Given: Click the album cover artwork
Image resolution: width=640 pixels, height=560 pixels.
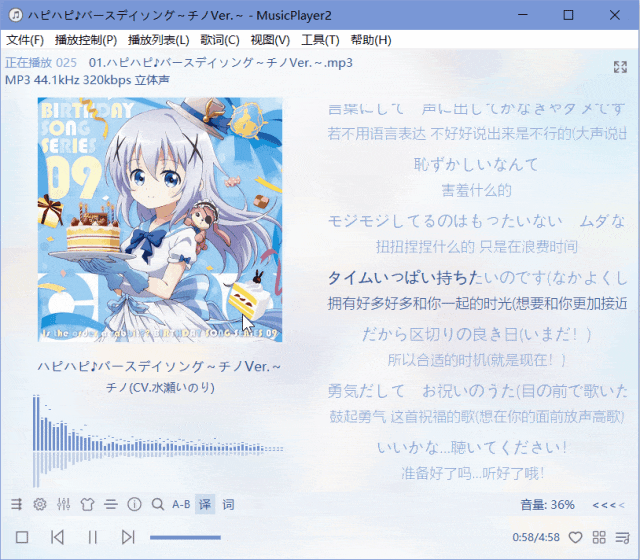Looking at the screenshot, I should [x=160, y=220].
